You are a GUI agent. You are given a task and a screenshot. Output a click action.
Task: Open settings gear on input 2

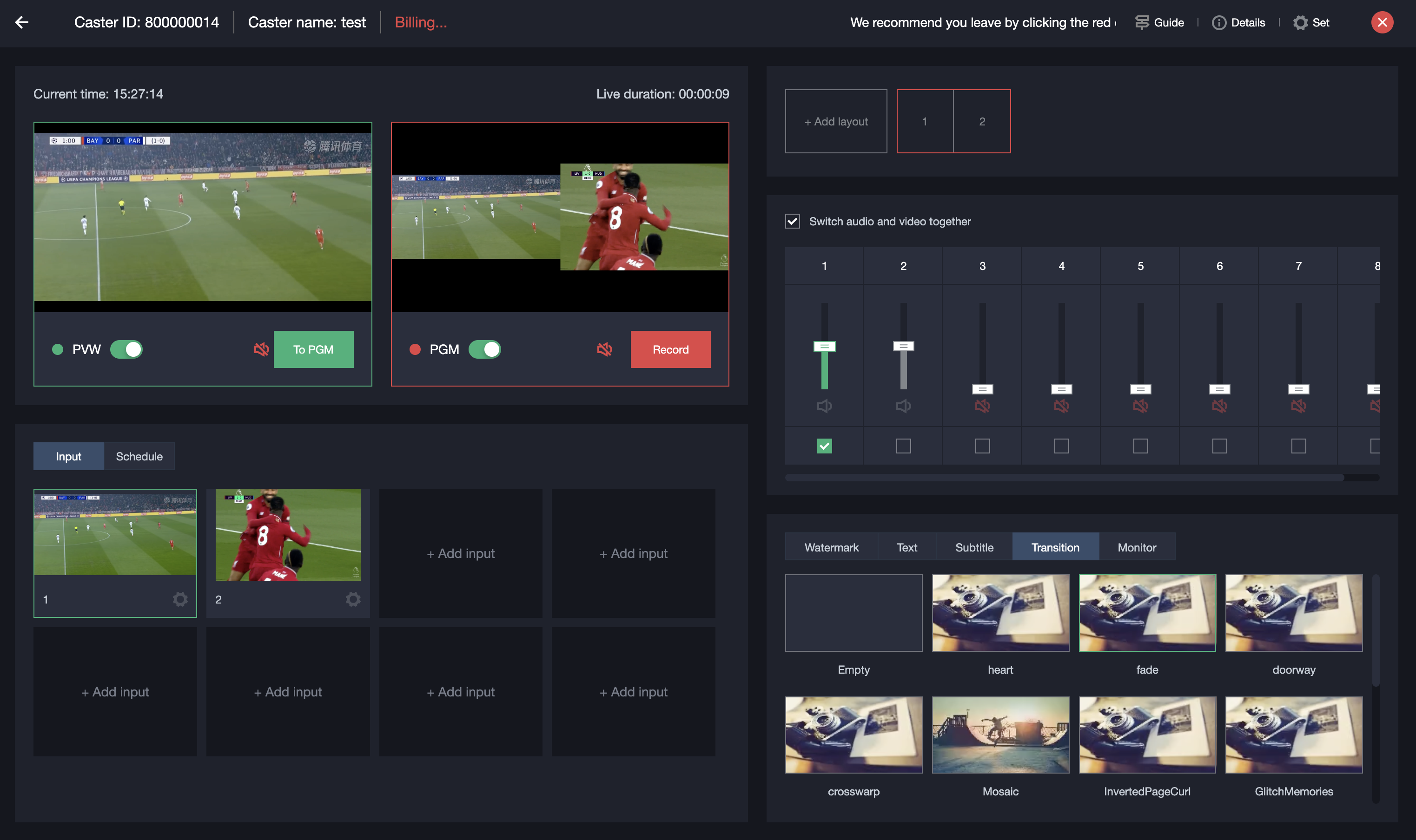point(353,599)
